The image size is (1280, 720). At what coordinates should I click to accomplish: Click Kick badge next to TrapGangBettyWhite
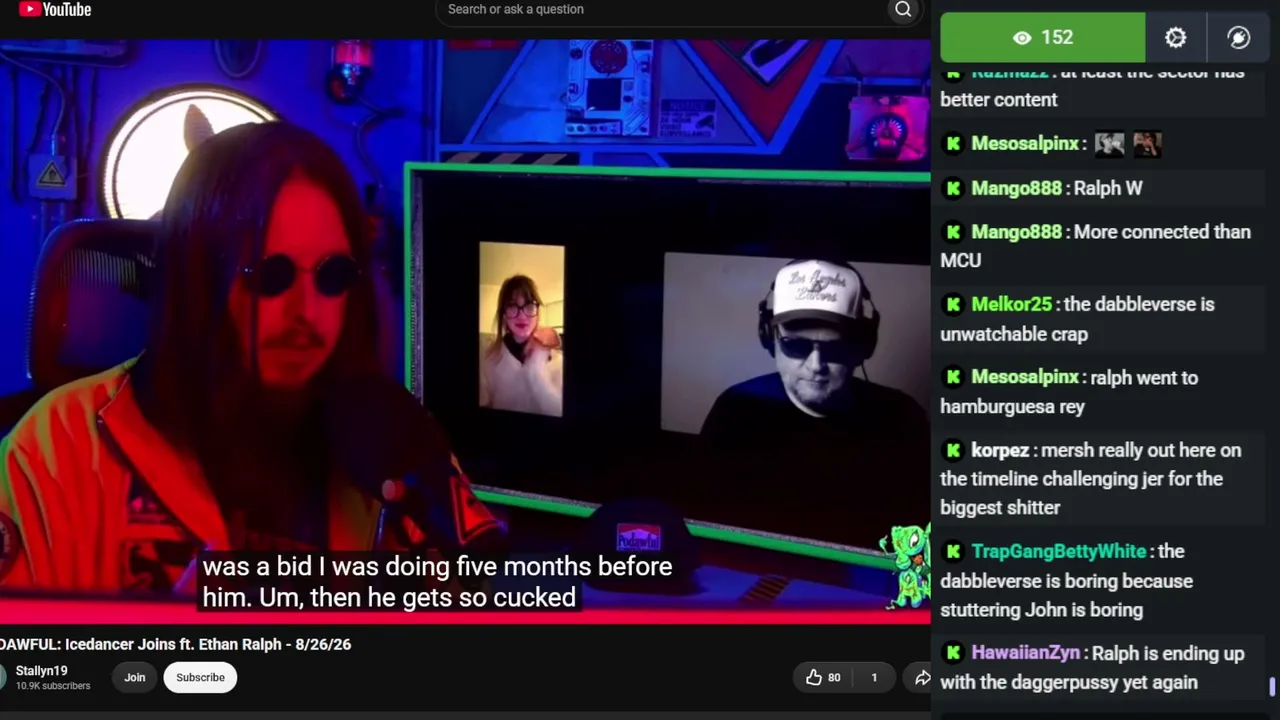pos(953,551)
